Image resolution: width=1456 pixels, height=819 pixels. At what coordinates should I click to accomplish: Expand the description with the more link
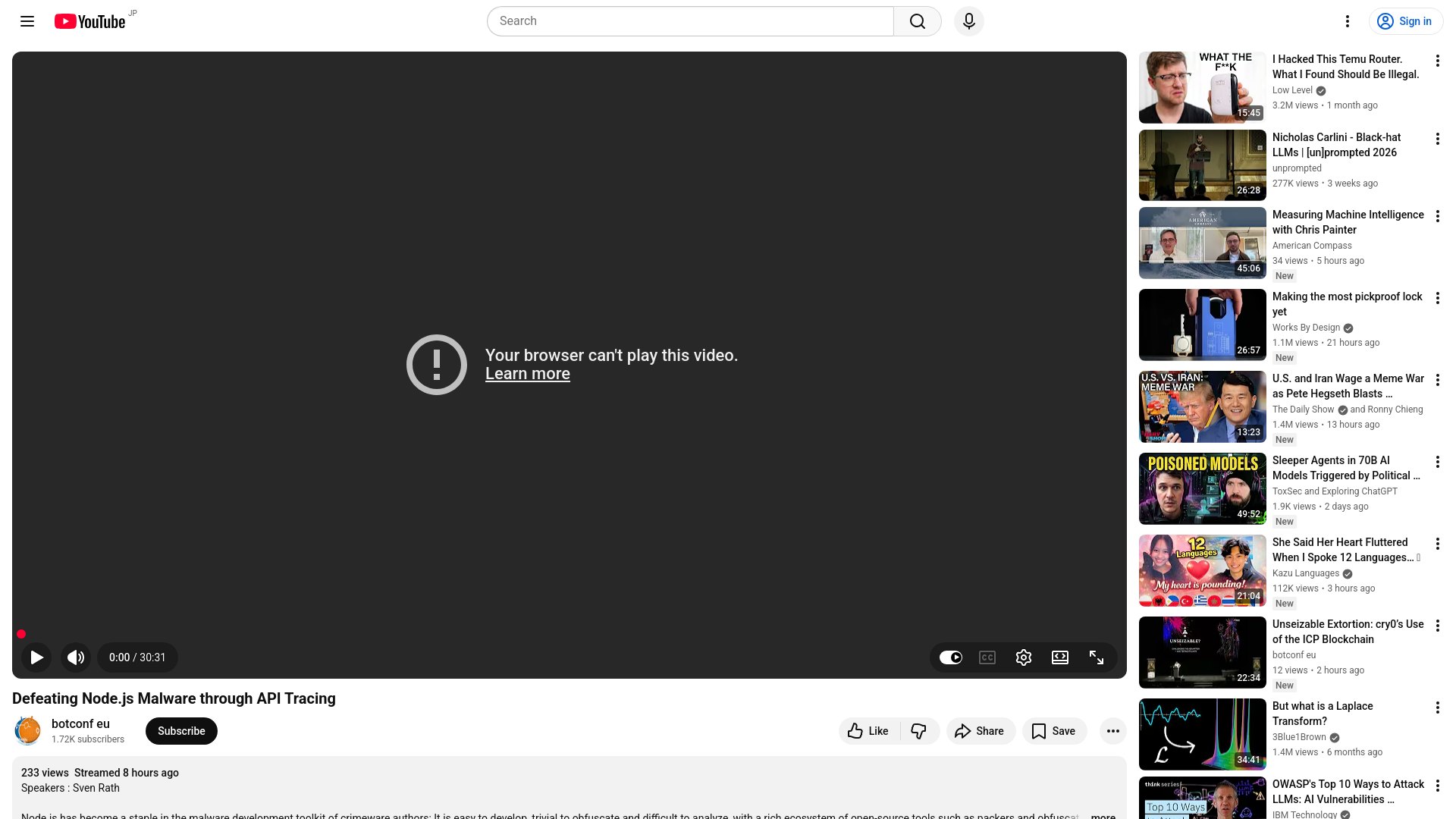(1103, 816)
